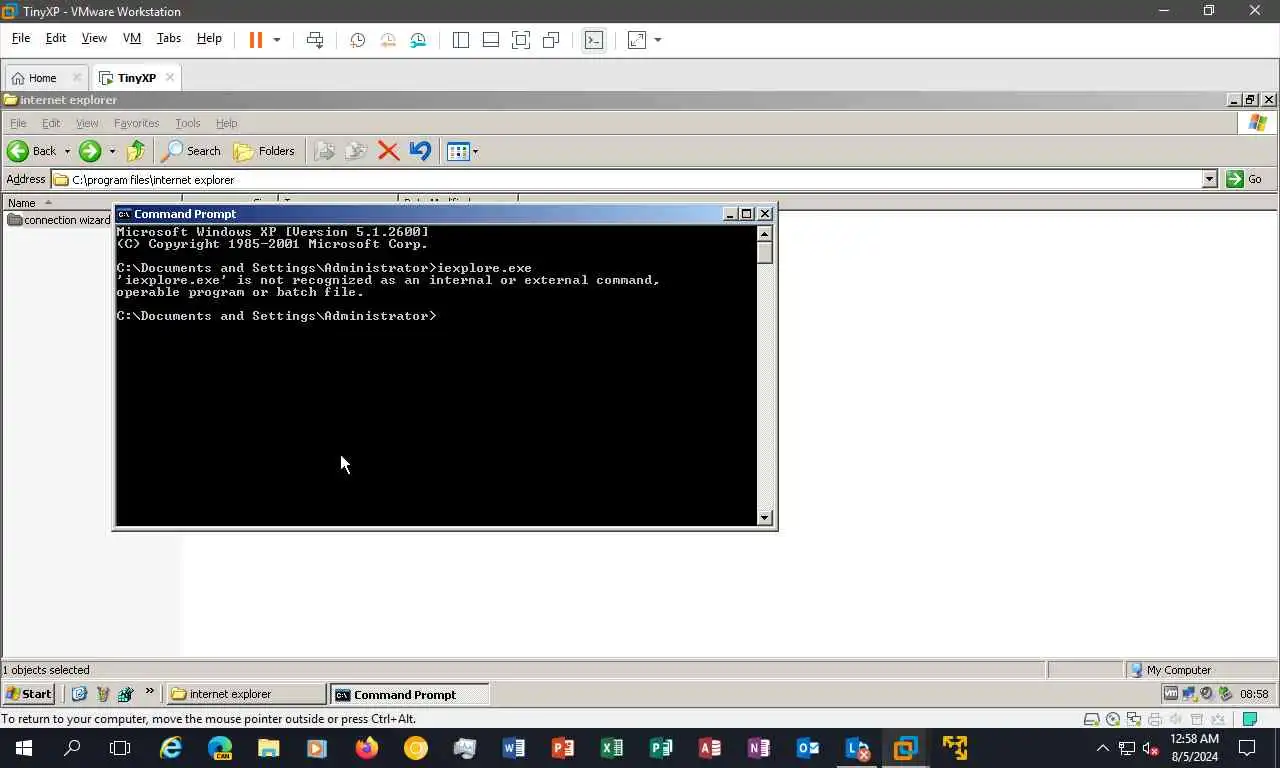
Task: Select Command Prompt taskbar button
Action: tap(409, 694)
